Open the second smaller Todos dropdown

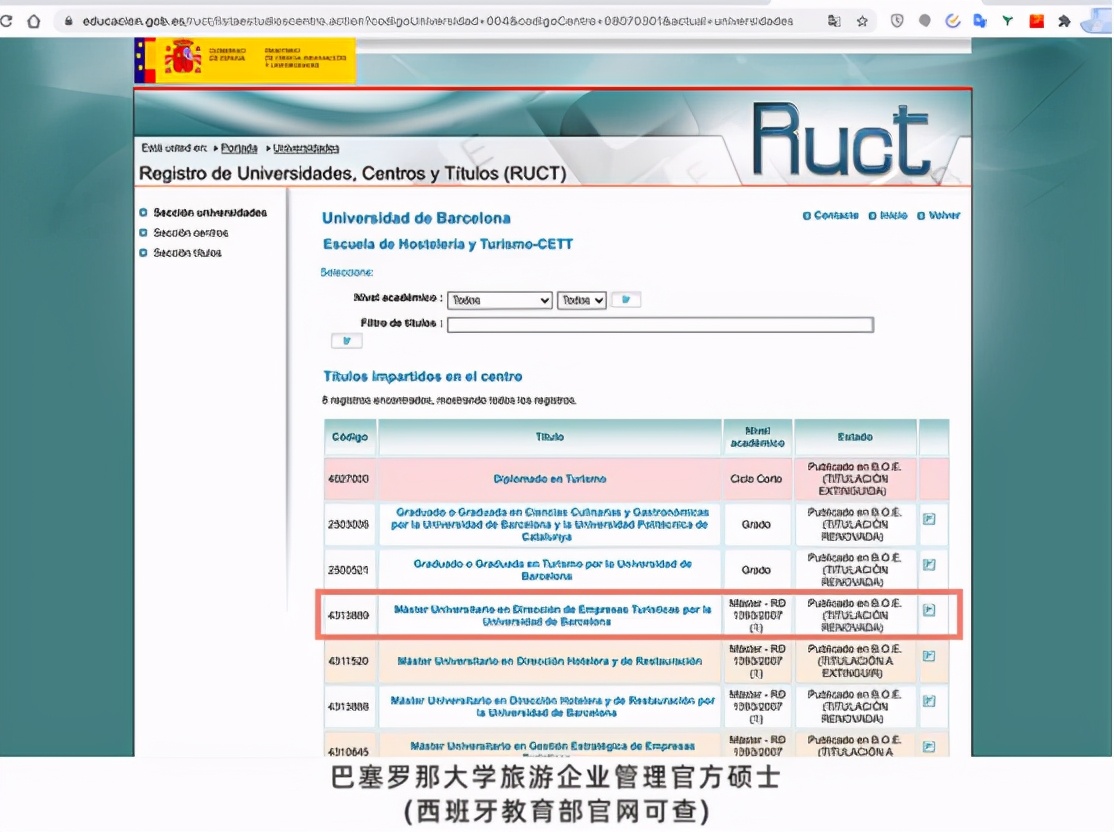point(581,301)
